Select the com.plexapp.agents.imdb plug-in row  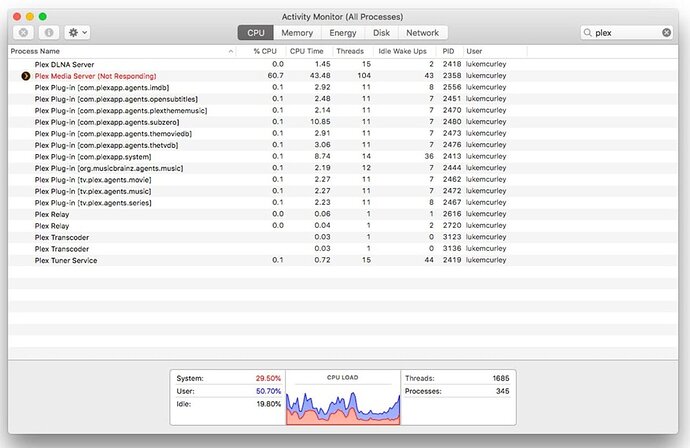(x=342, y=87)
